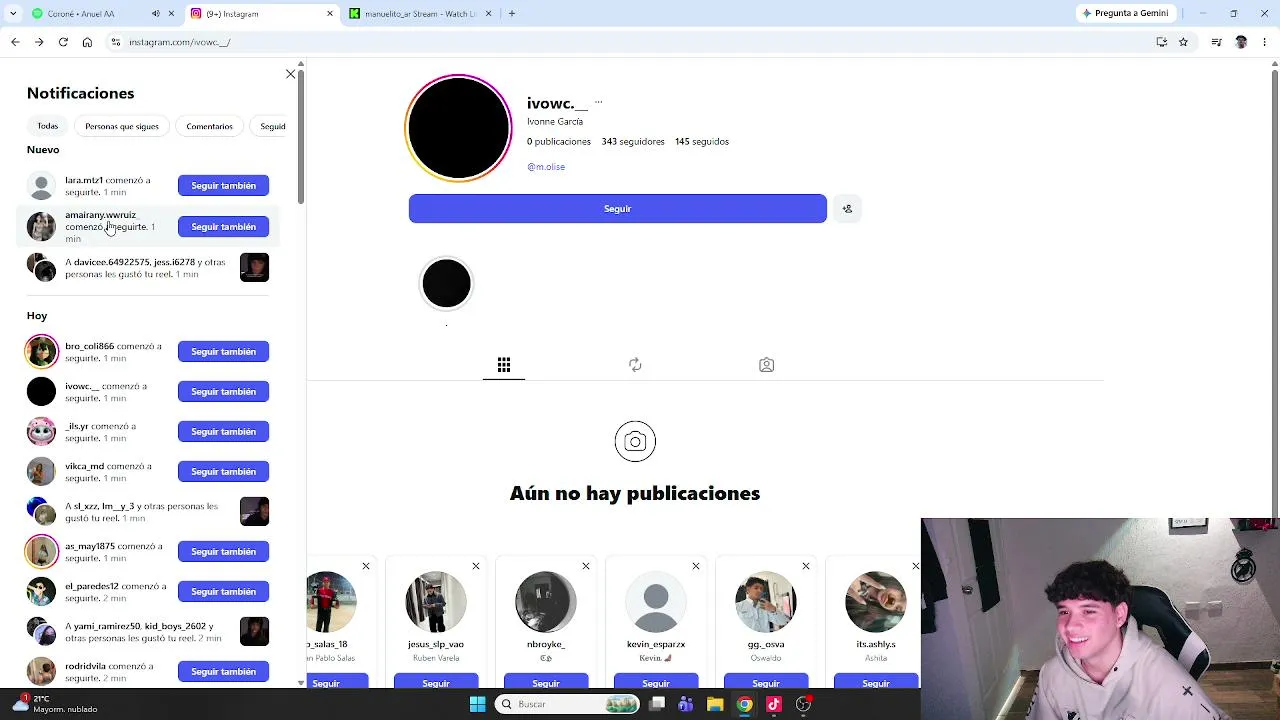This screenshot has height=720, width=1280.
Task: Bookmark this page with the star icon
Action: click(1183, 42)
